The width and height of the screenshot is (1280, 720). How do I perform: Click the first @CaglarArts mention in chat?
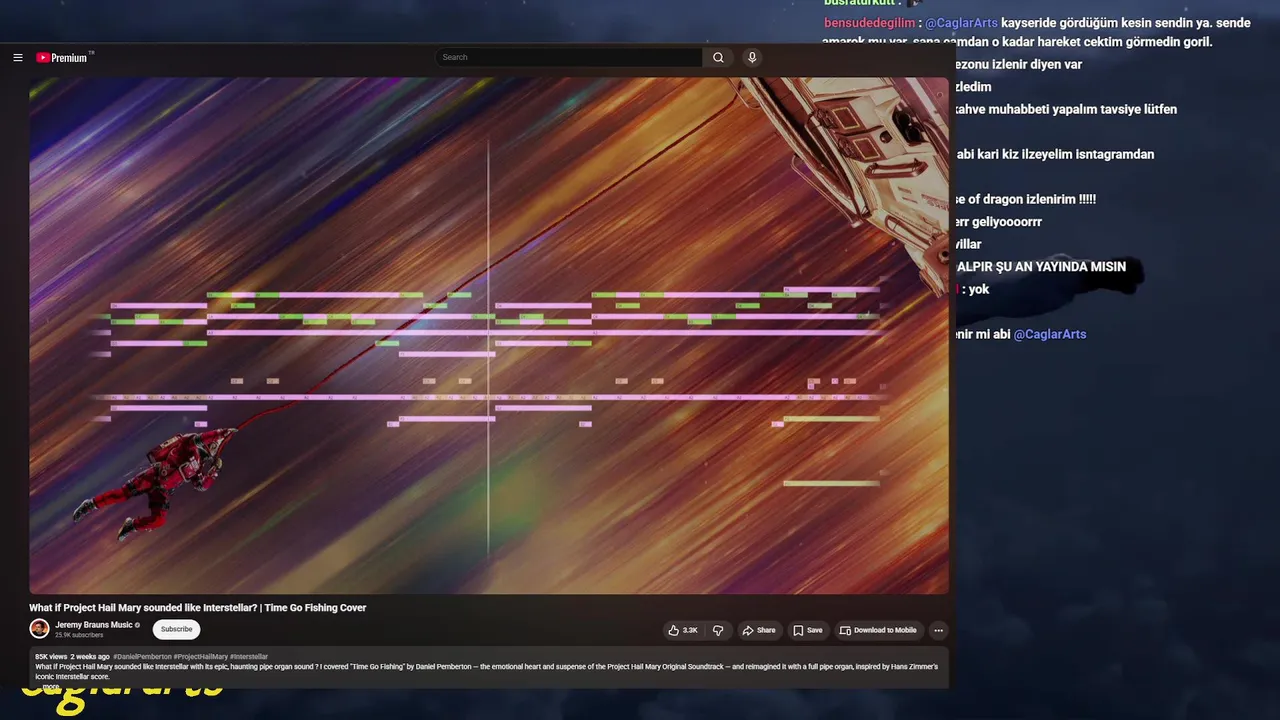point(961,23)
